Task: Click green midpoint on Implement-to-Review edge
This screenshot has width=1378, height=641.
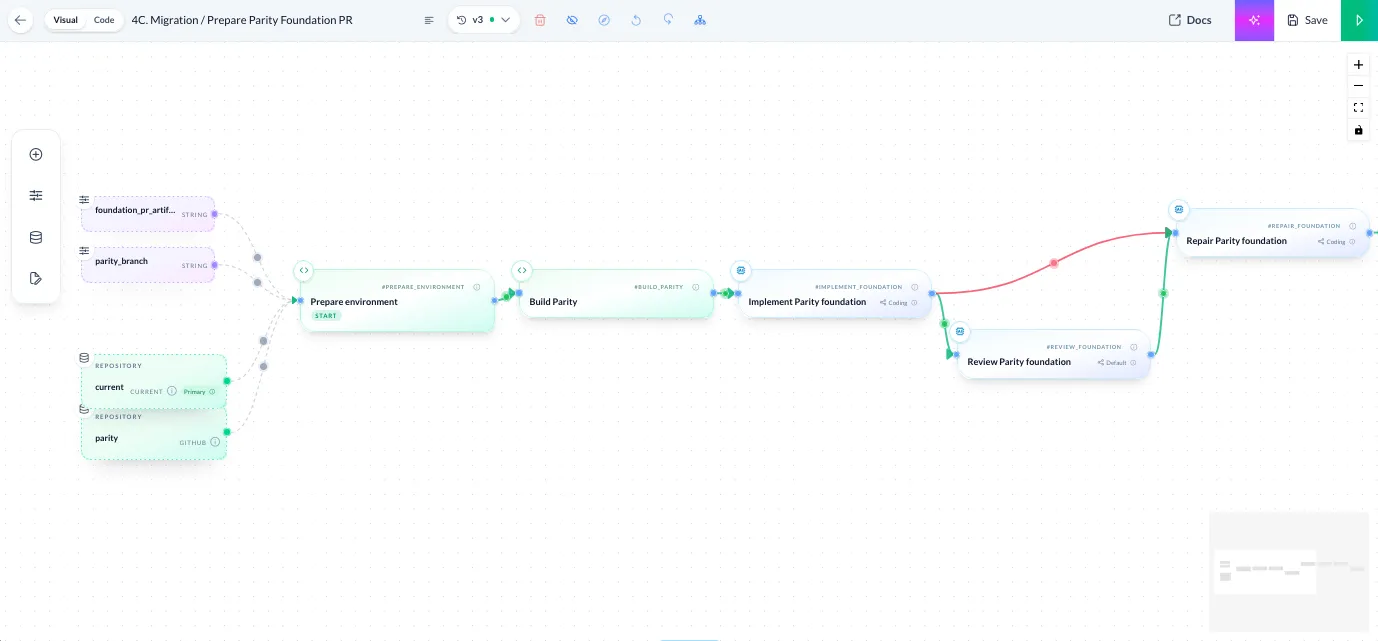Action: point(944,324)
